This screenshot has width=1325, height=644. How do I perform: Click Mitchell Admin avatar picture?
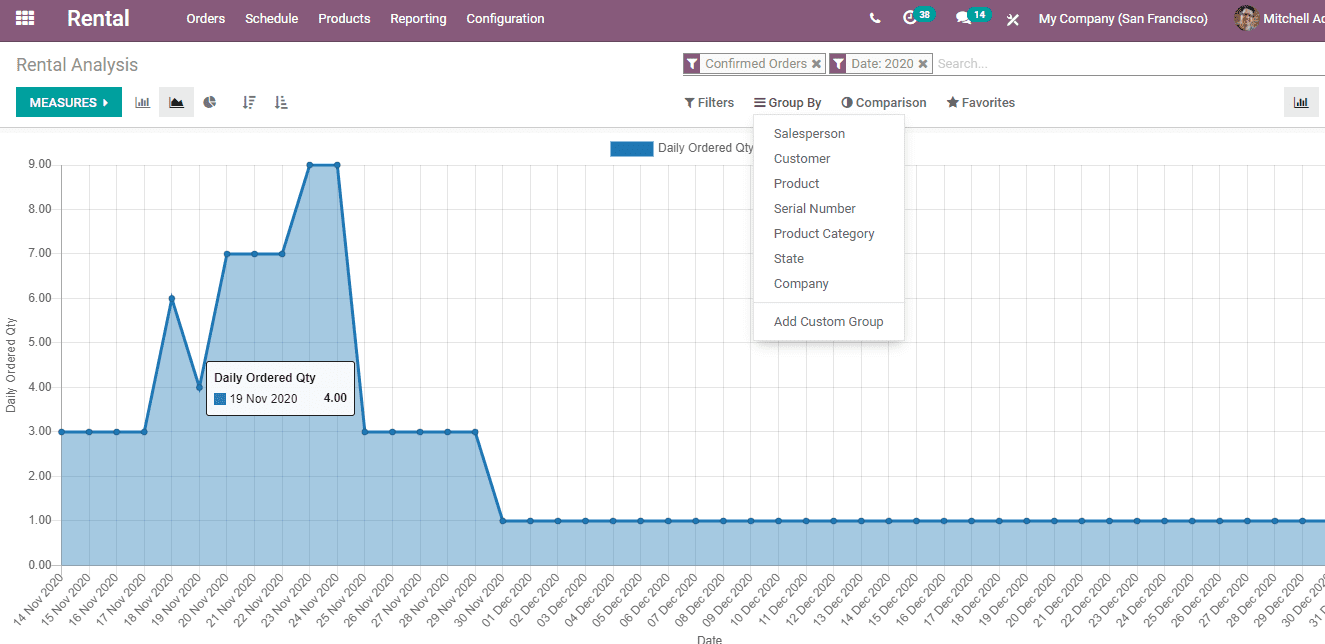pyautogui.click(x=1246, y=18)
